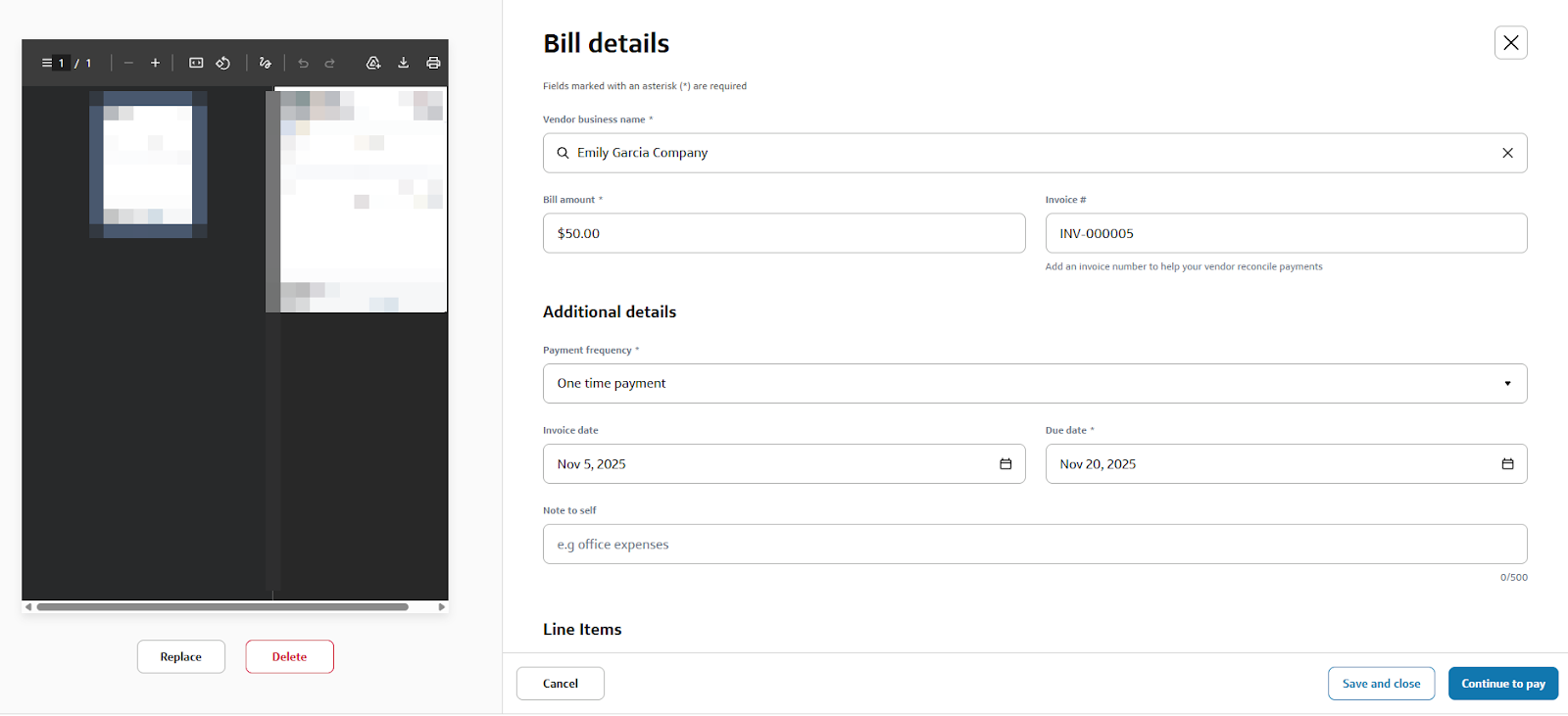Click Save and close
Image resolution: width=1568 pixels, height=716 pixels.
[1381, 684]
